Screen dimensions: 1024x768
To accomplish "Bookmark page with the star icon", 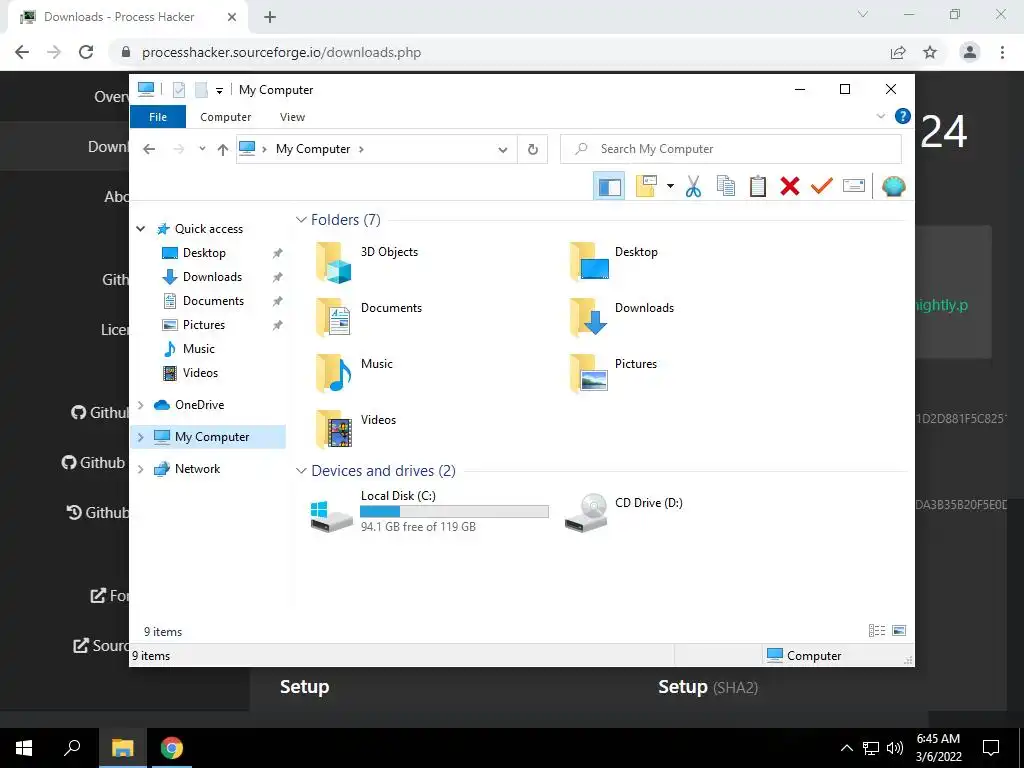I will [930, 52].
